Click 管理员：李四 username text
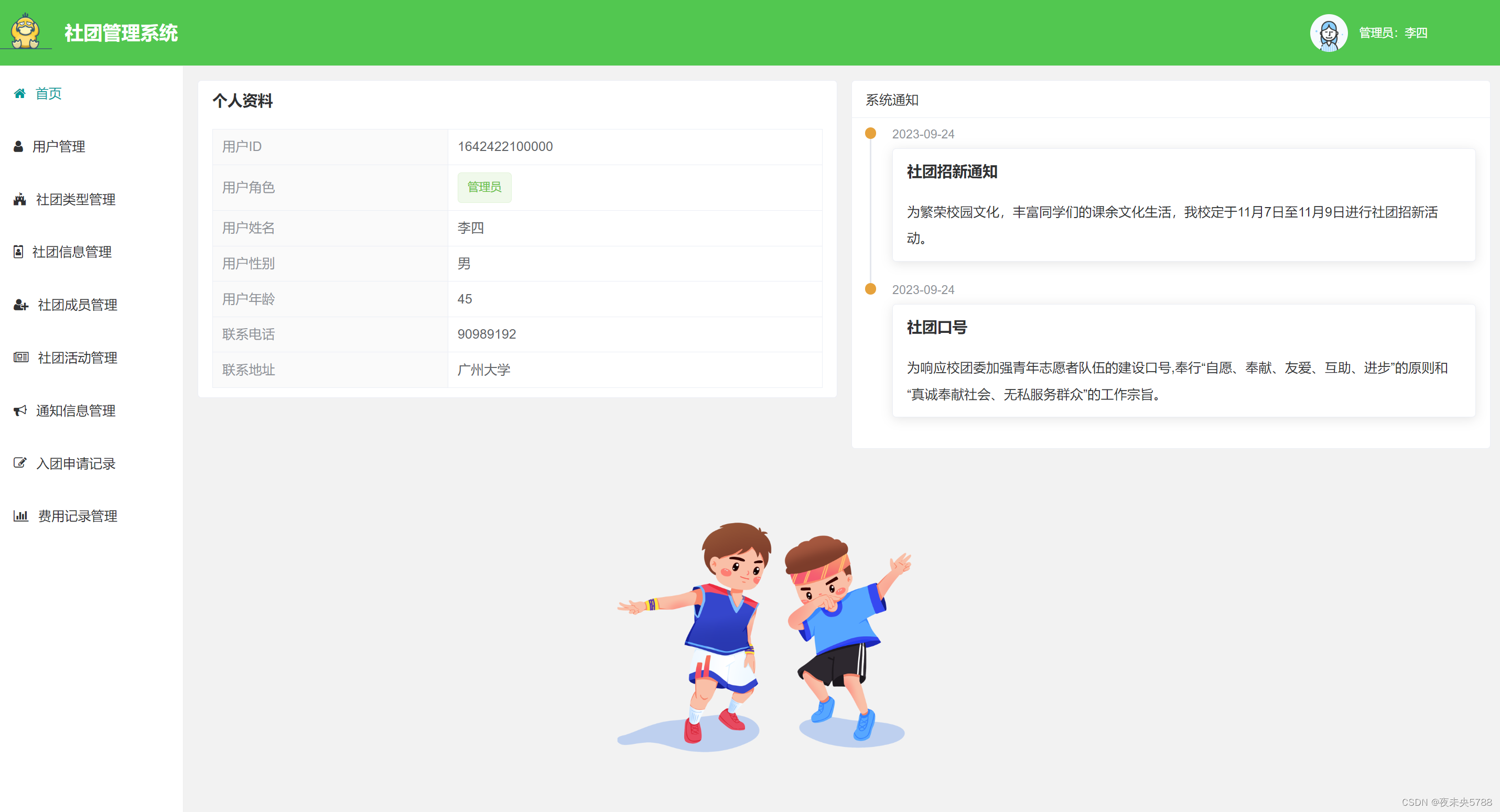This screenshot has width=1500, height=812. [1393, 33]
